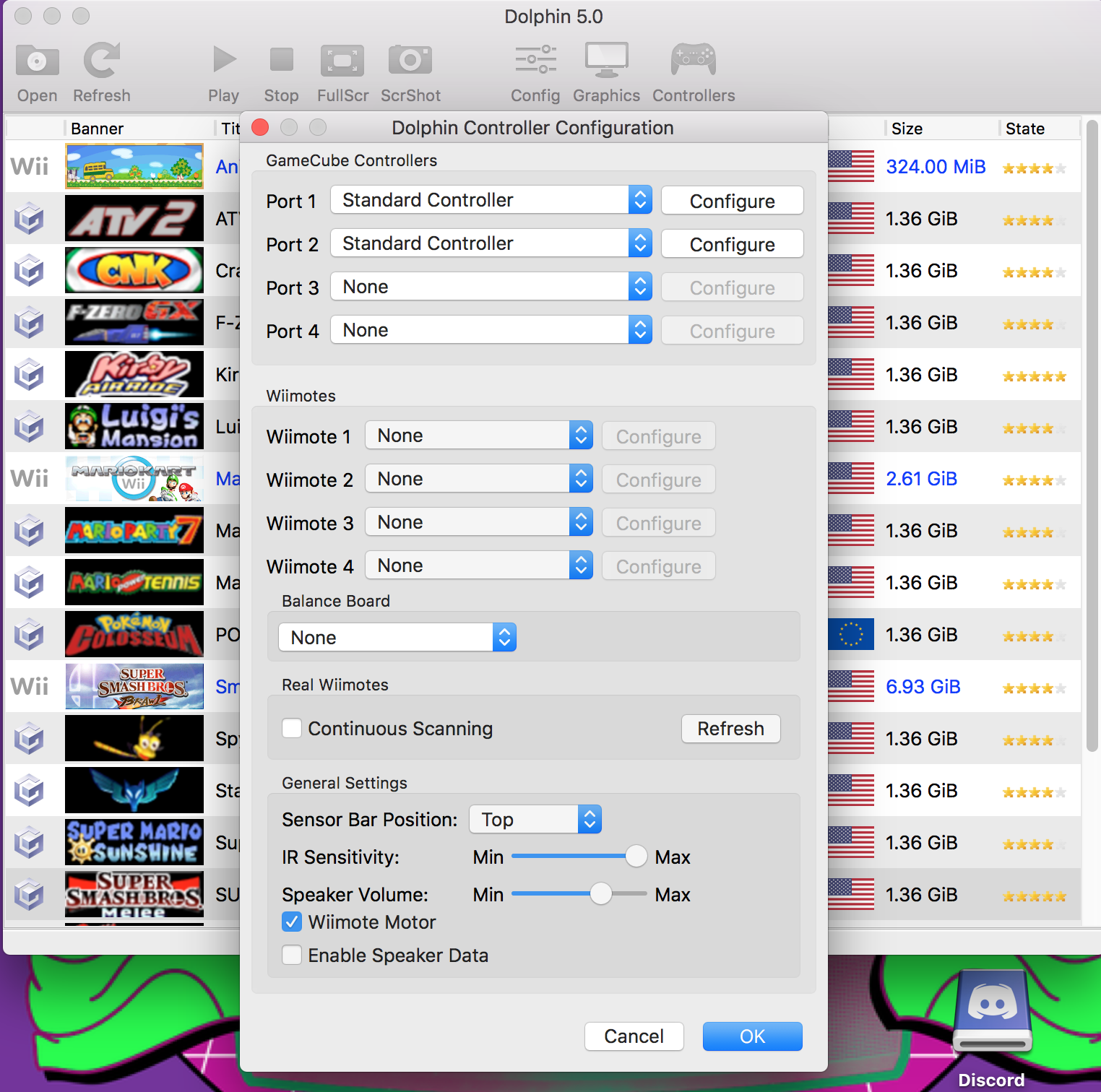
Task: Close the Controller Configuration dialog
Action: click(260, 128)
